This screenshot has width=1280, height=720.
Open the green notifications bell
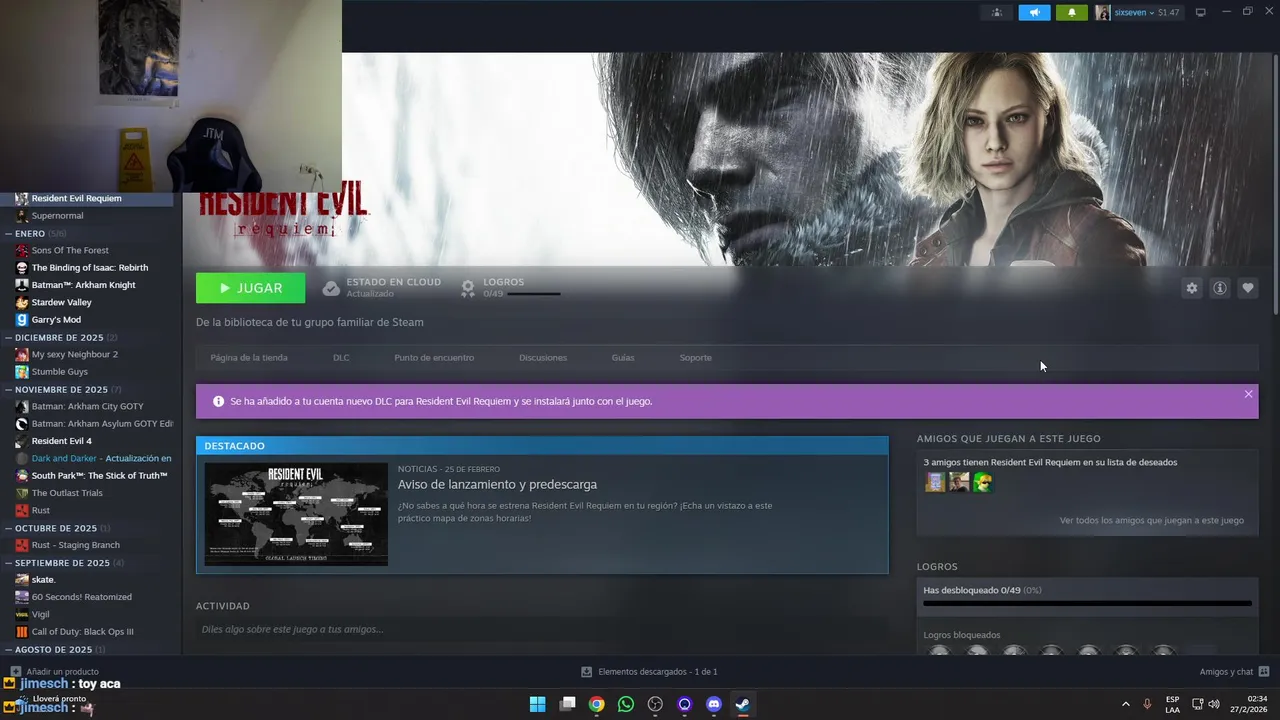coord(1072,13)
